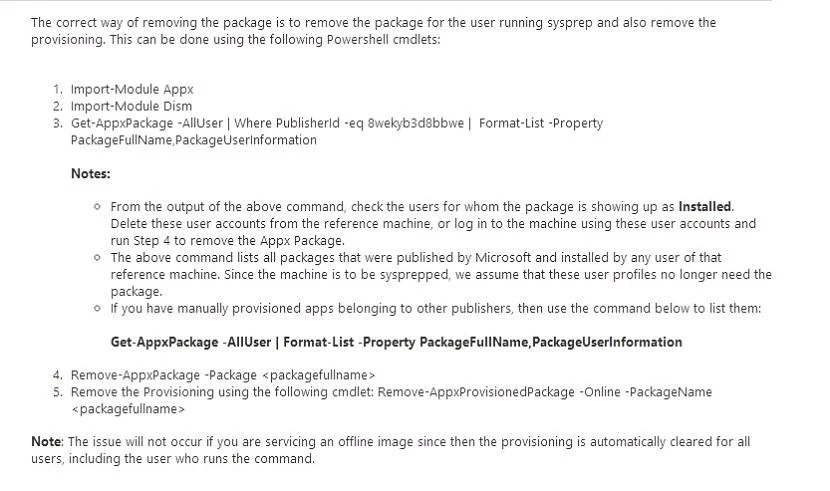Click the publisher ID 8wekyb3d8bbwe
The height and width of the screenshot is (491, 830).
tap(416, 123)
